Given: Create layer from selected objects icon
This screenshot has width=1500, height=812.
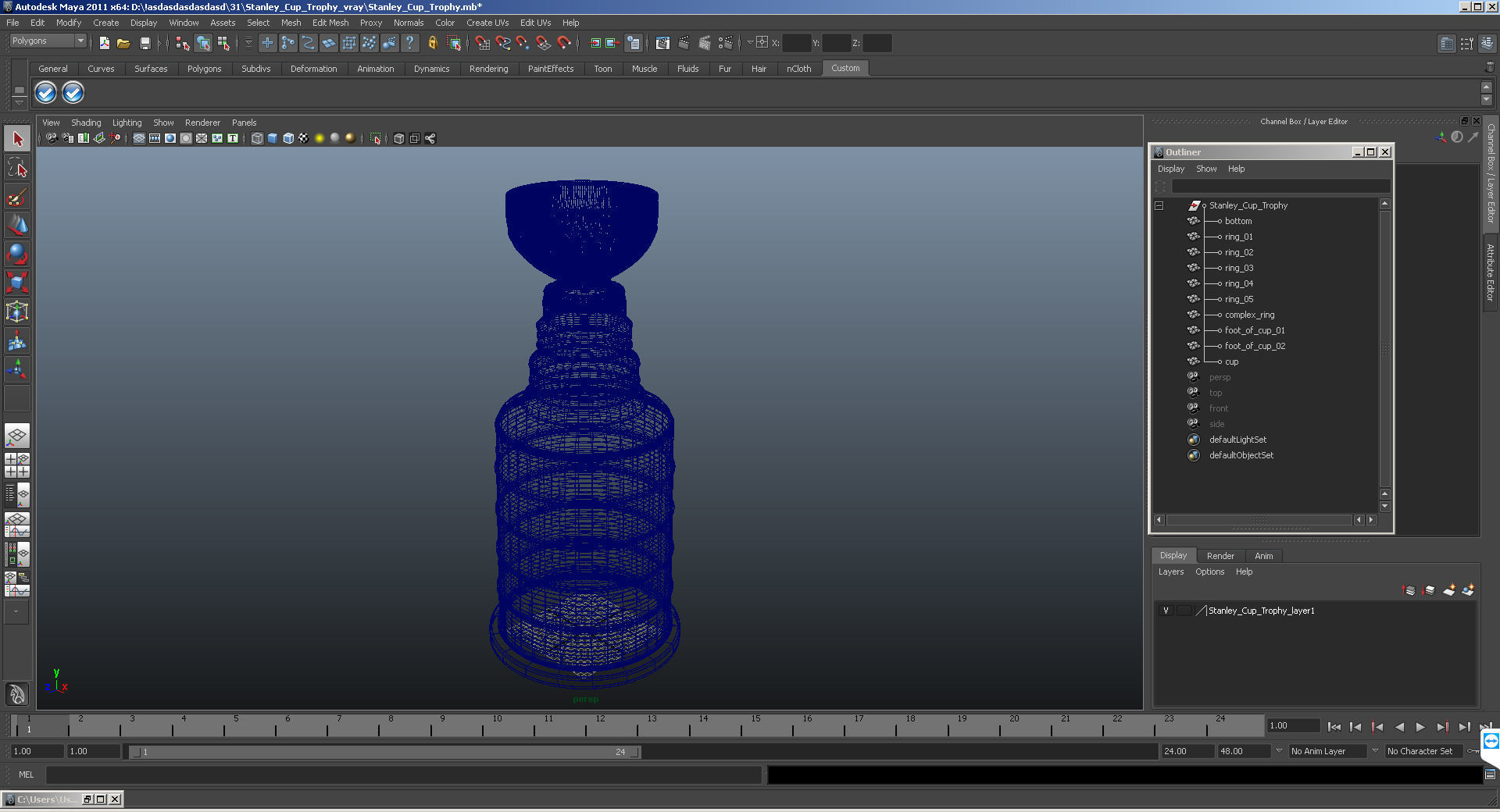Looking at the screenshot, I should 1468,590.
